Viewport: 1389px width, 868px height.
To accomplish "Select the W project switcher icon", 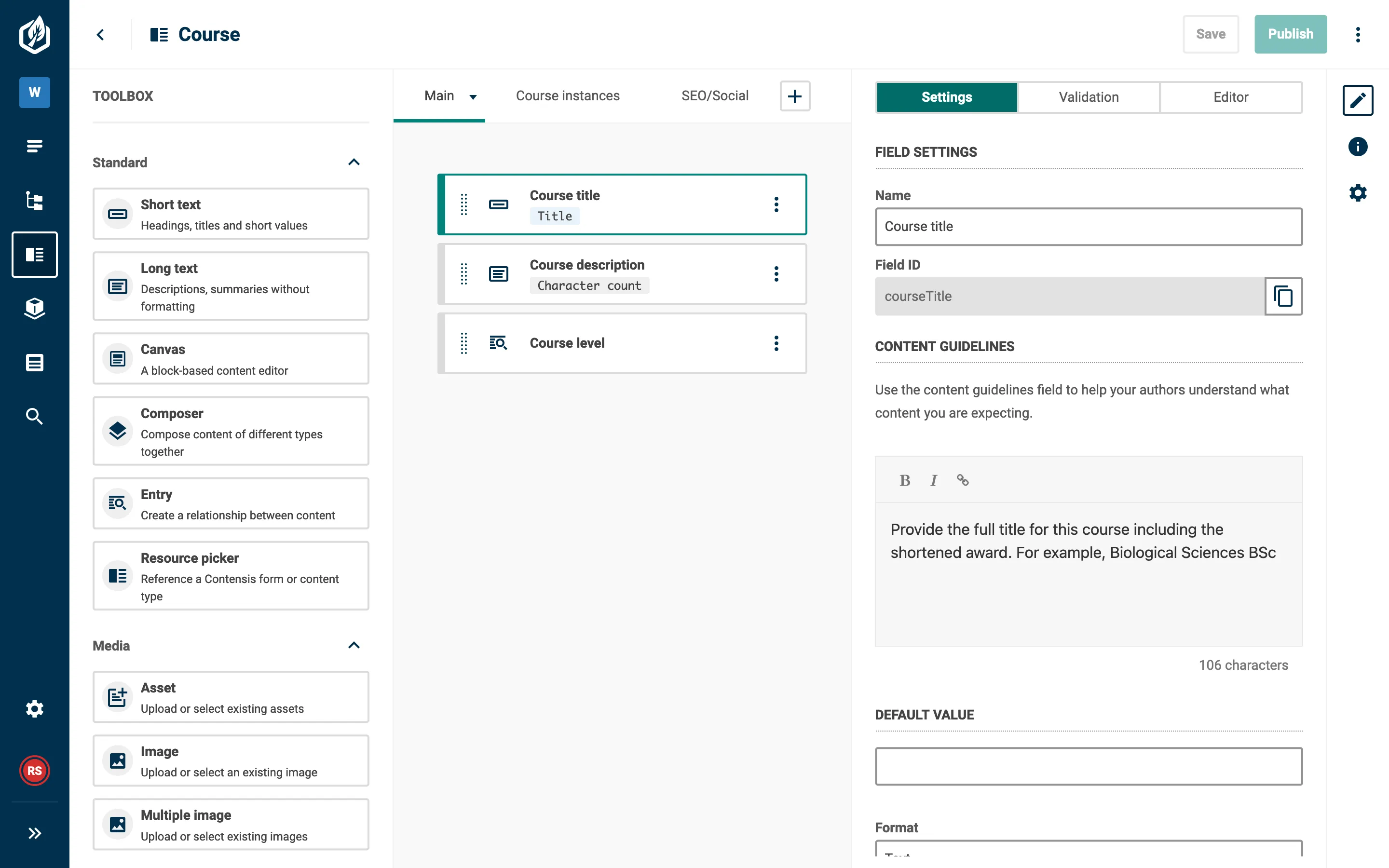I will point(34,93).
